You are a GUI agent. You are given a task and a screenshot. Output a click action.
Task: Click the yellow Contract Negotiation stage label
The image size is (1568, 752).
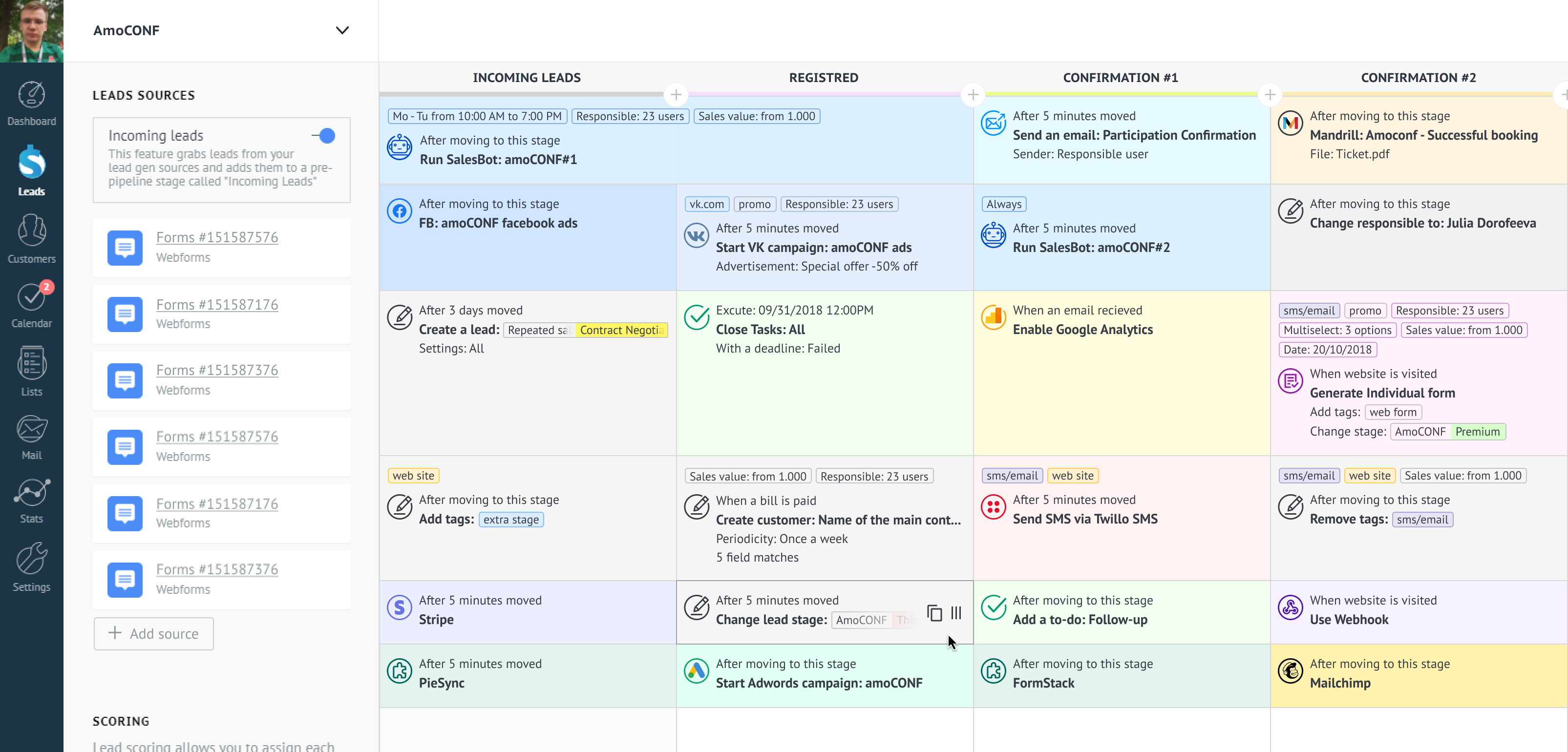tap(621, 330)
